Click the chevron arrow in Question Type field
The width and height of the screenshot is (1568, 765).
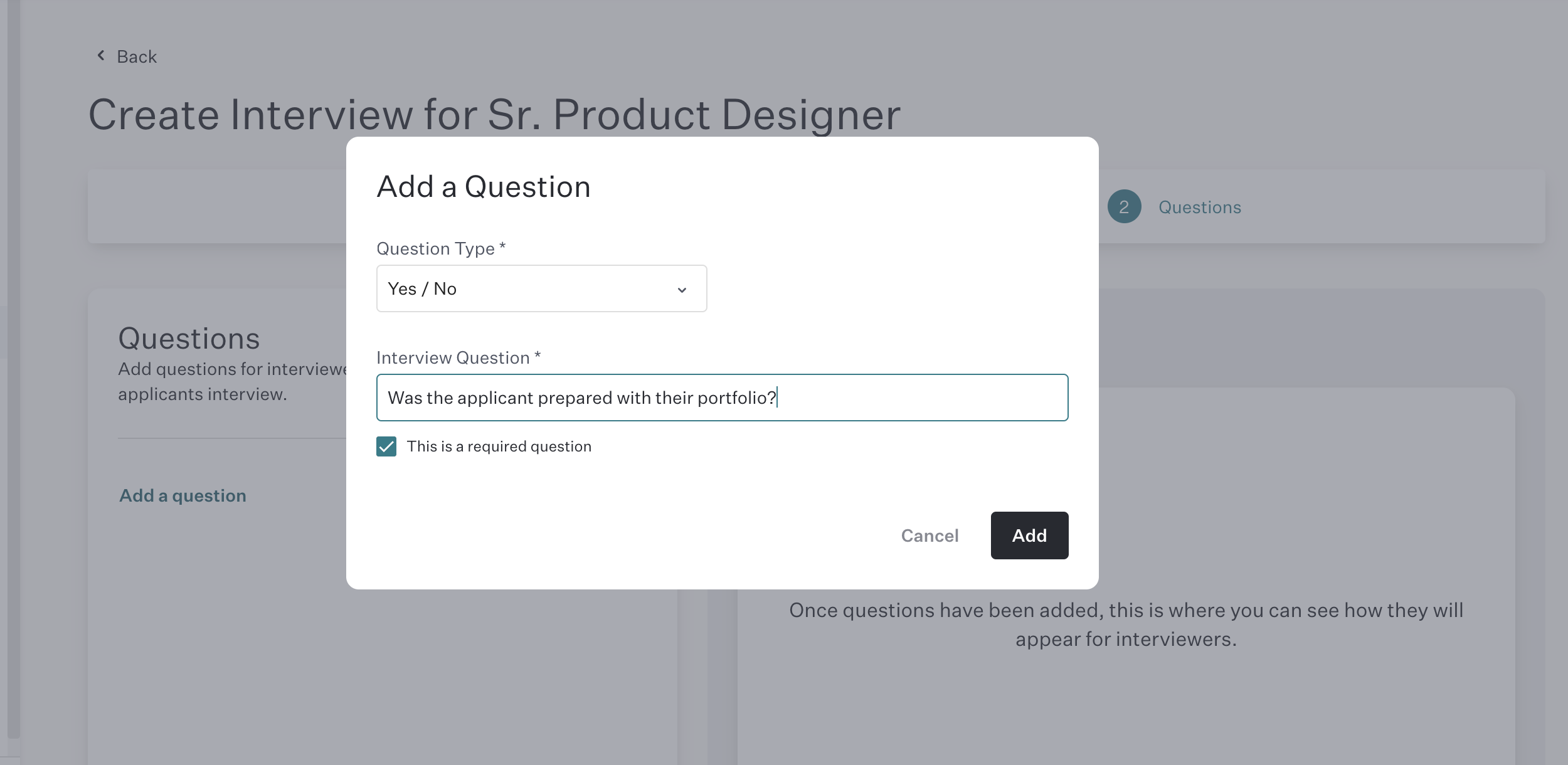pos(682,290)
